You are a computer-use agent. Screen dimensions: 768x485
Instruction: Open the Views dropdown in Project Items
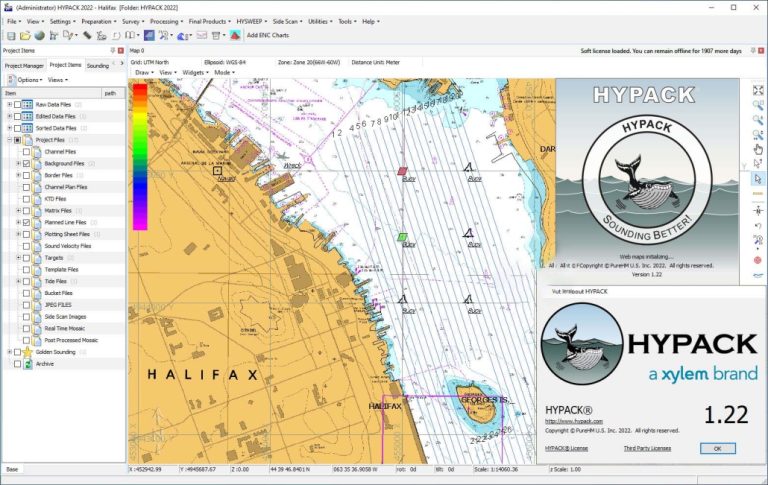[x=57, y=80]
